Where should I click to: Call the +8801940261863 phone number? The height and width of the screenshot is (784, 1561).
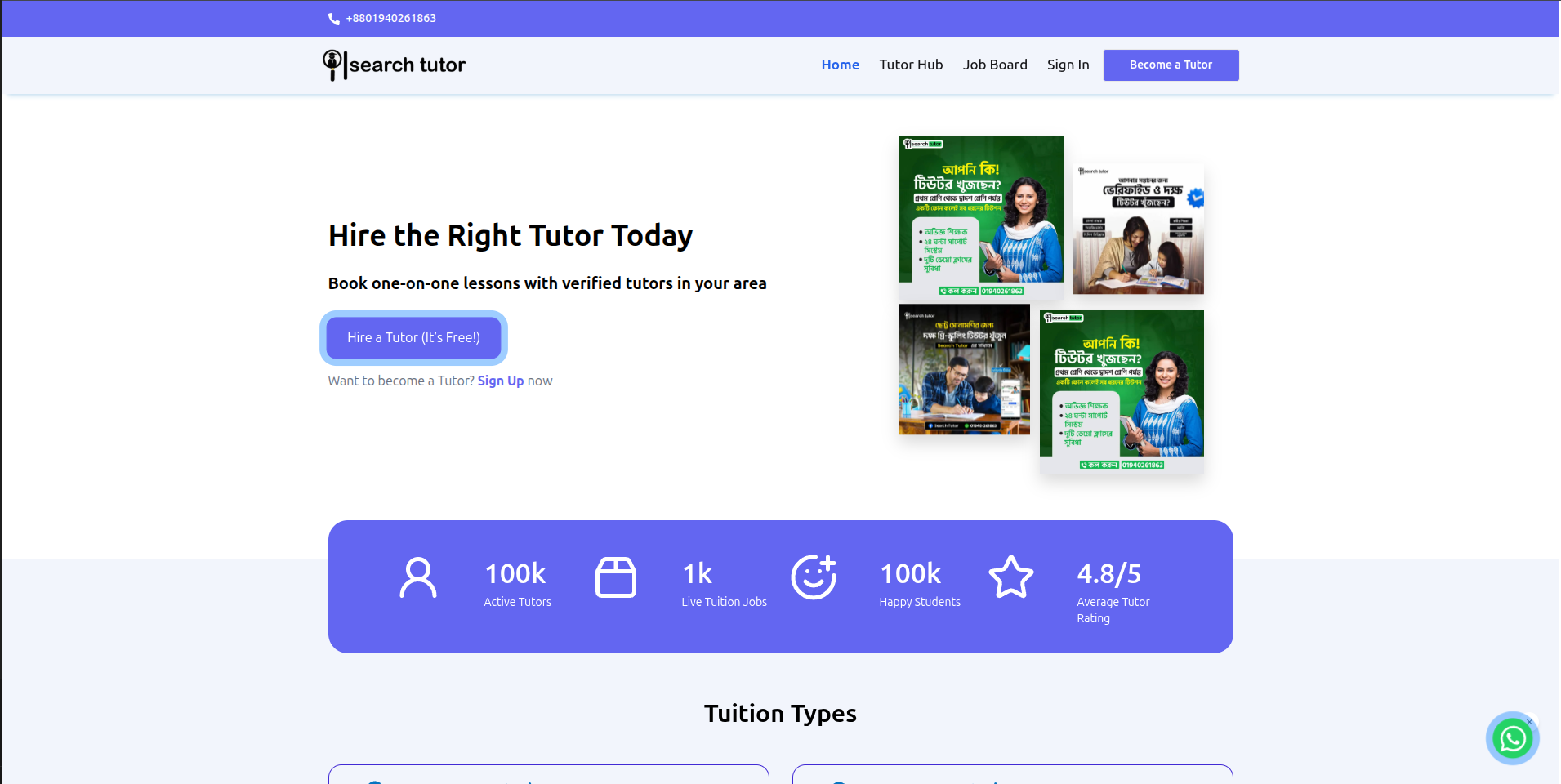[x=390, y=18]
